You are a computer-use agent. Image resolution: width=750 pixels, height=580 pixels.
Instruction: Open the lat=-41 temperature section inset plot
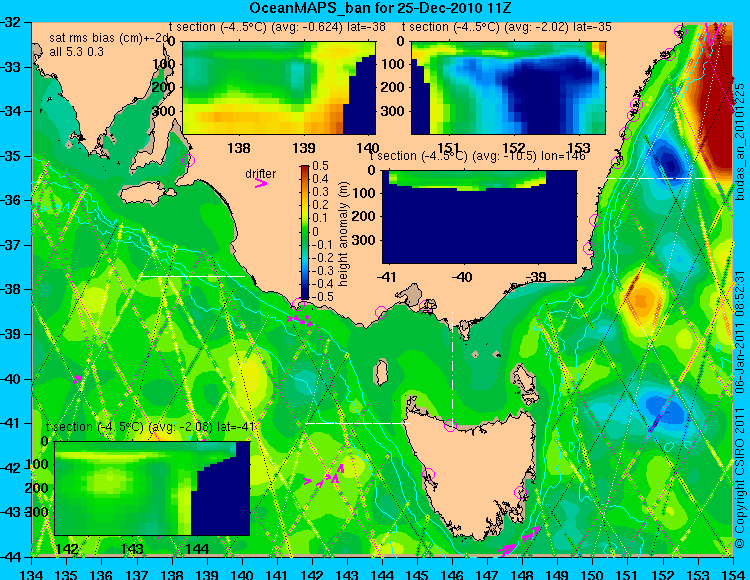pyautogui.click(x=152, y=488)
